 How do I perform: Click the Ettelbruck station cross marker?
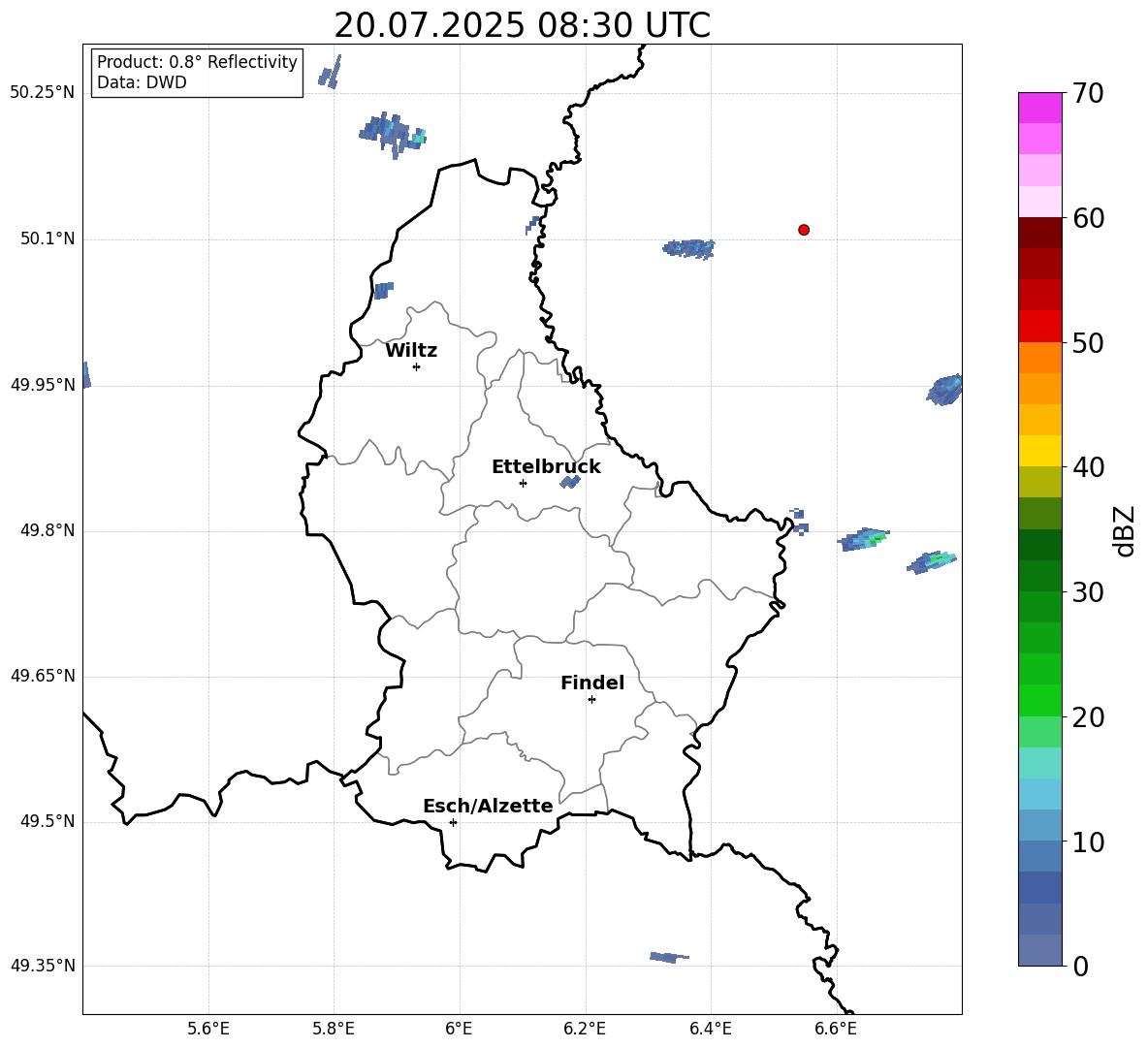523,483
